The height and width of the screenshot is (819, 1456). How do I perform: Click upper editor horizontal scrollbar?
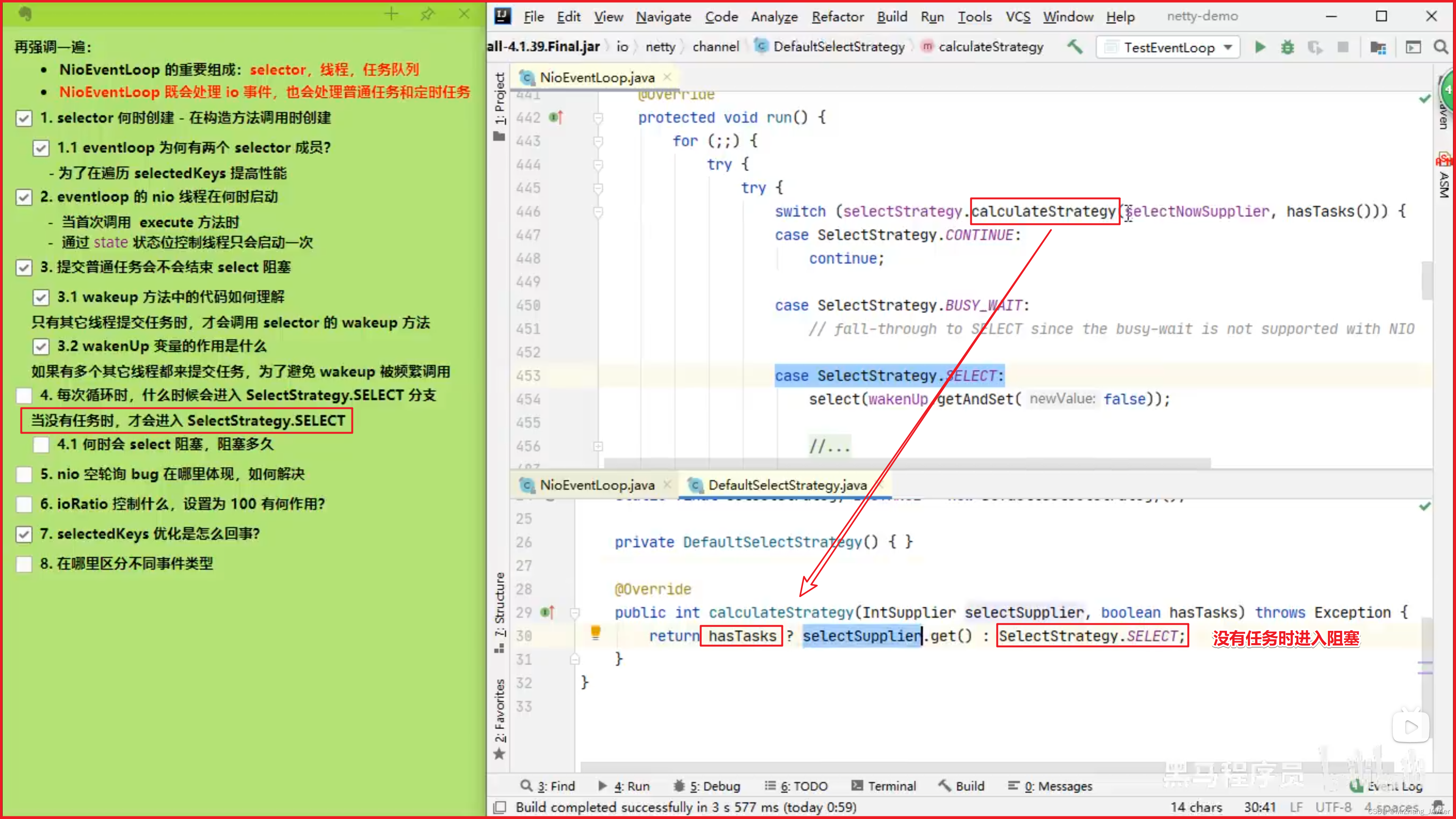click(907, 463)
